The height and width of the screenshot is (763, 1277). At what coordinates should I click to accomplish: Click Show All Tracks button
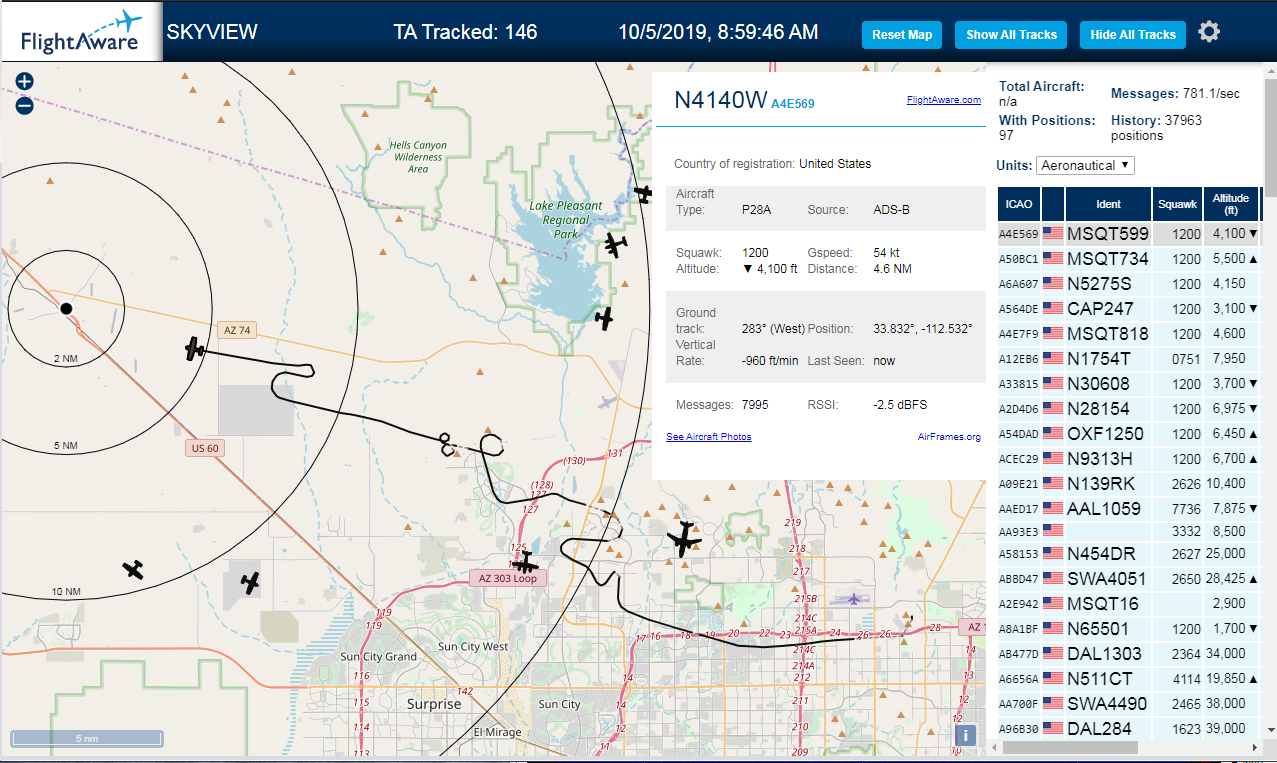(1011, 35)
